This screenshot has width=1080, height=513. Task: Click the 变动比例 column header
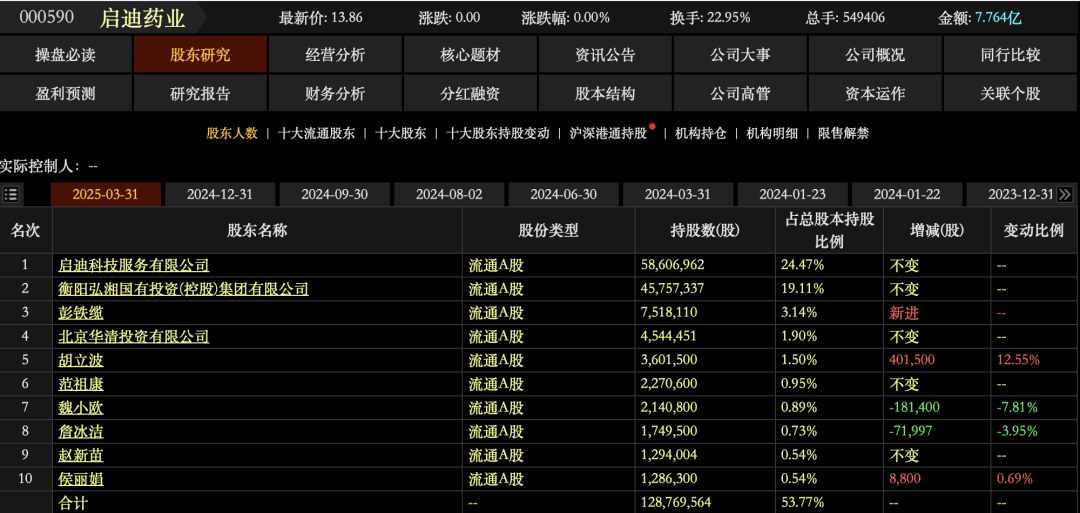1033,230
